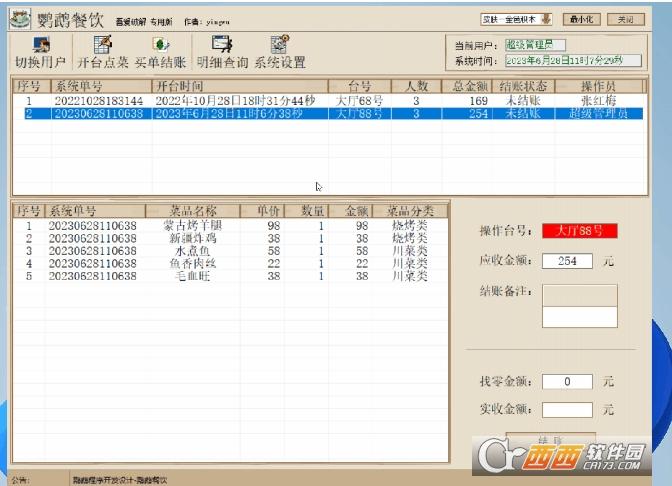This screenshot has width=672, height=486.
Task: Click the 总金额 column header
Action: tap(469, 87)
